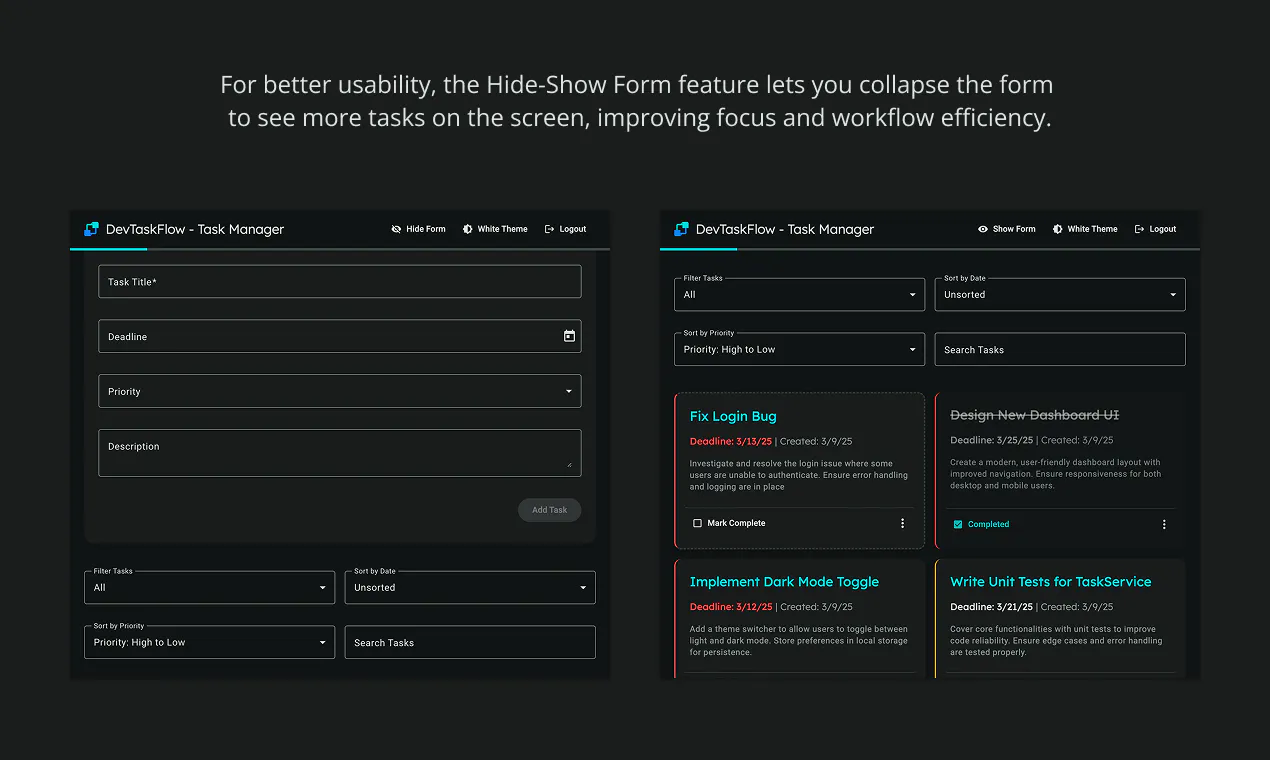The image size is (1270, 760).
Task: Click Logout arrow icon in left window
Action: click(549, 229)
